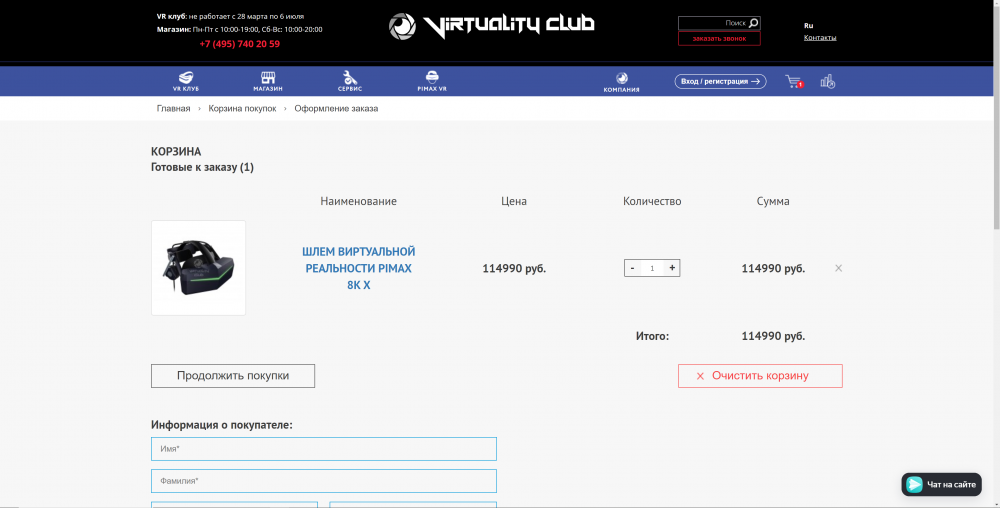Image resolution: width=1000 pixels, height=508 pixels.
Task: Focus the Имя* input field
Action: pyautogui.click(x=324, y=449)
